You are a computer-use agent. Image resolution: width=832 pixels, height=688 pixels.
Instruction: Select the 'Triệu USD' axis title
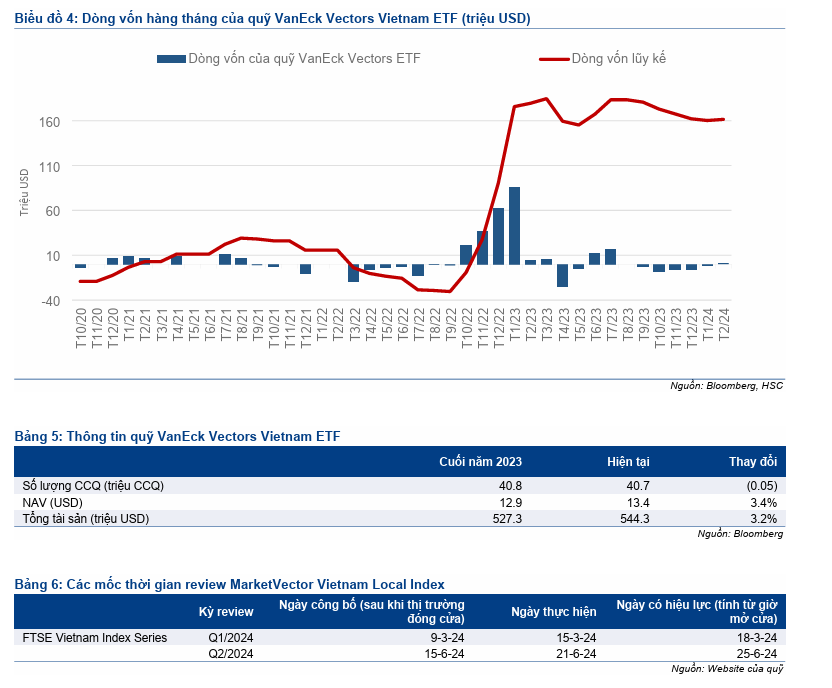pyautogui.click(x=23, y=190)
